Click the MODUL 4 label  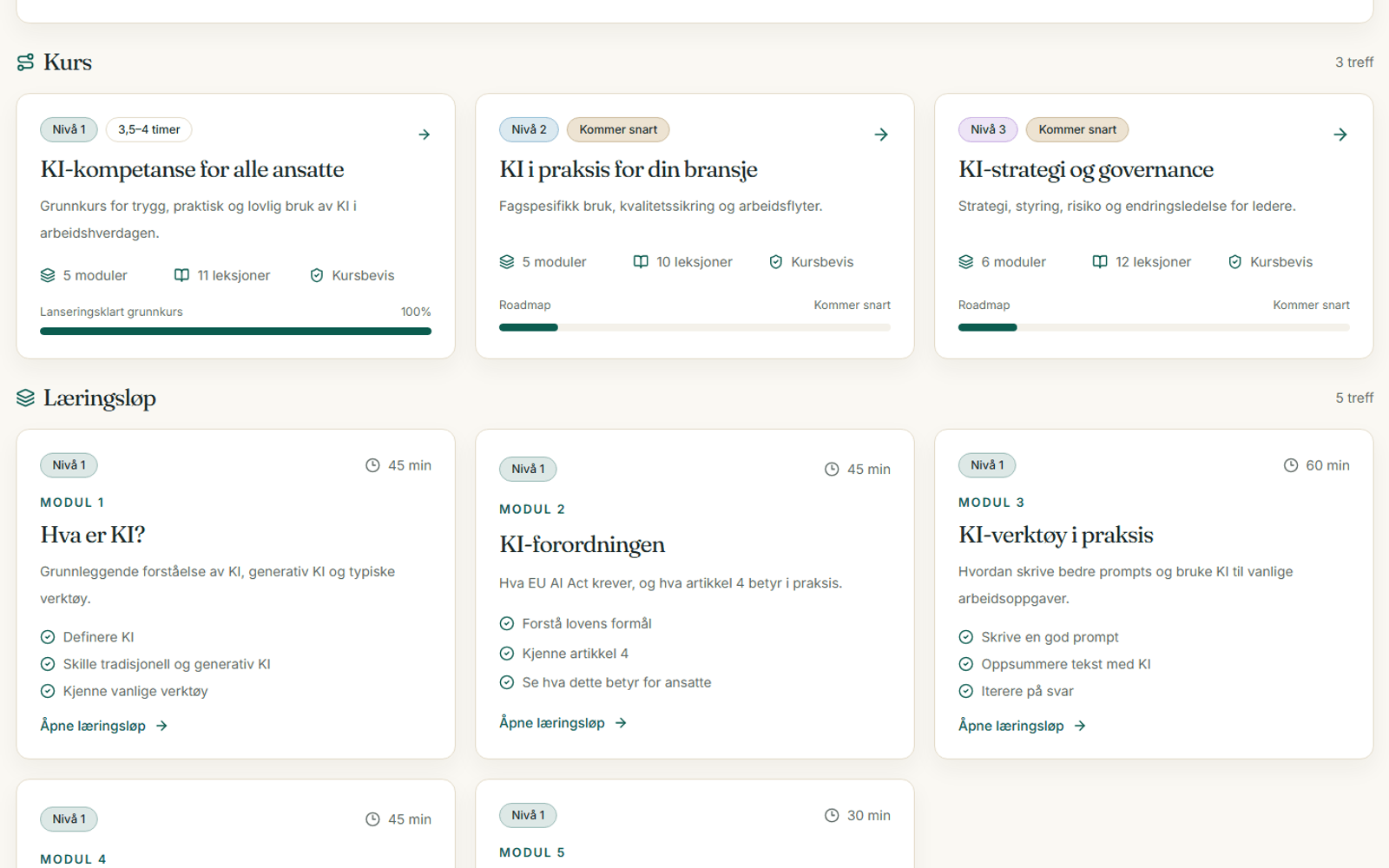(73, 859)
